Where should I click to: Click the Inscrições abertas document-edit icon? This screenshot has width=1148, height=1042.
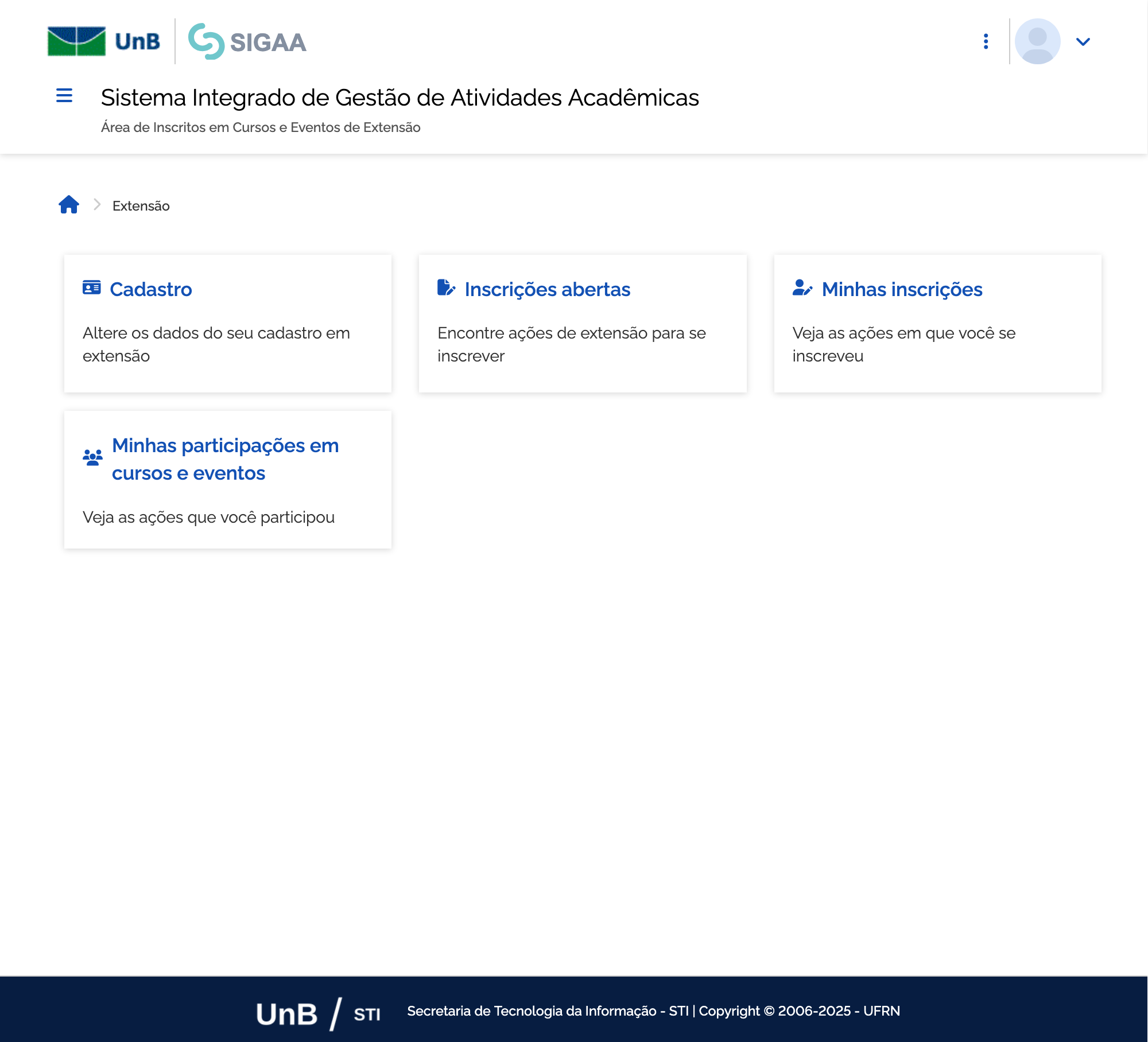(x=446, y=287)
